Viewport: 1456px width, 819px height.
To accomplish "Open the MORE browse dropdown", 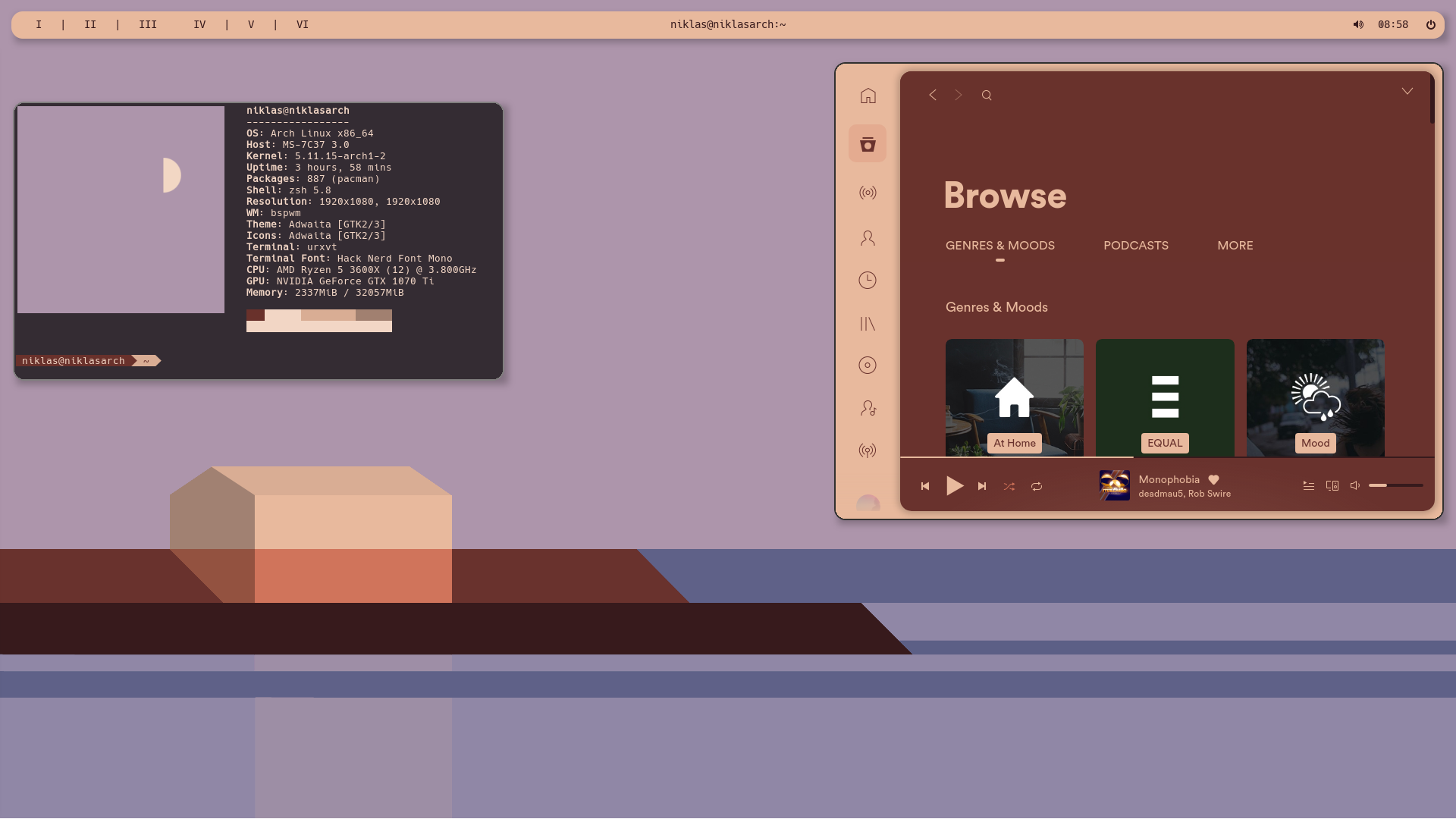I will (x=1235, y=246).
